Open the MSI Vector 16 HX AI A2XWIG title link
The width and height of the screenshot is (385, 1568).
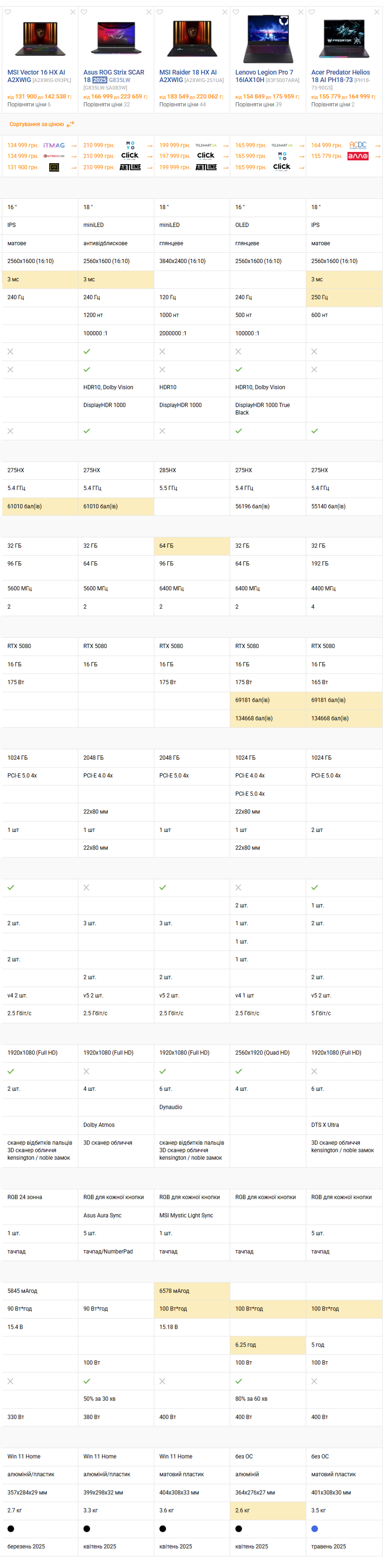37,76
